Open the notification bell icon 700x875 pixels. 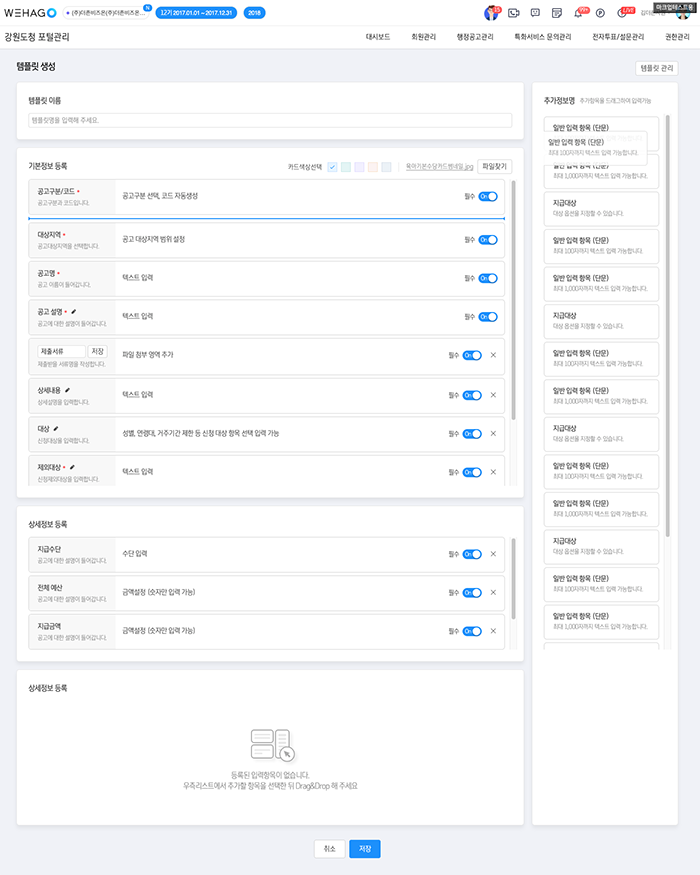579,13
